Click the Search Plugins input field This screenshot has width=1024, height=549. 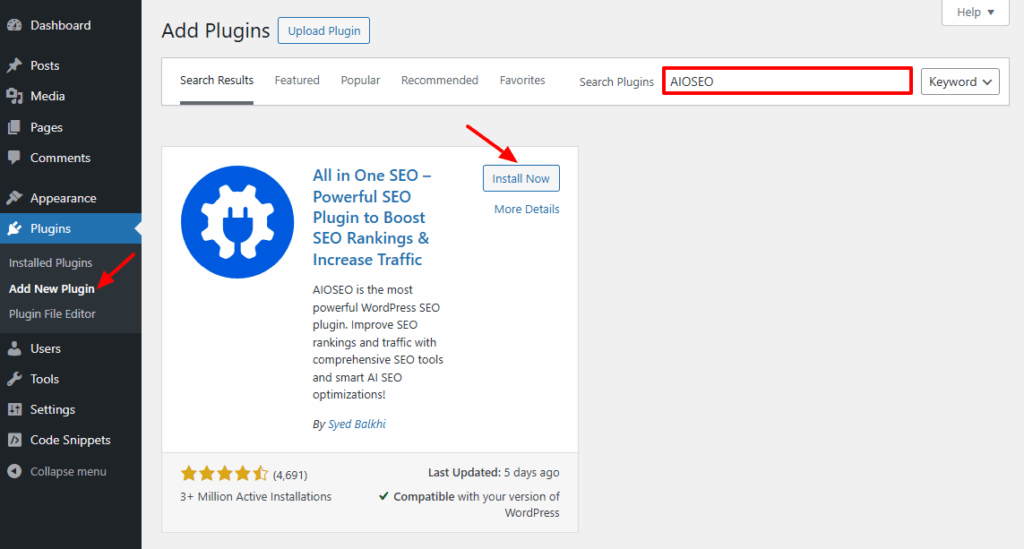pyautogui.click(x=787, y=81)
